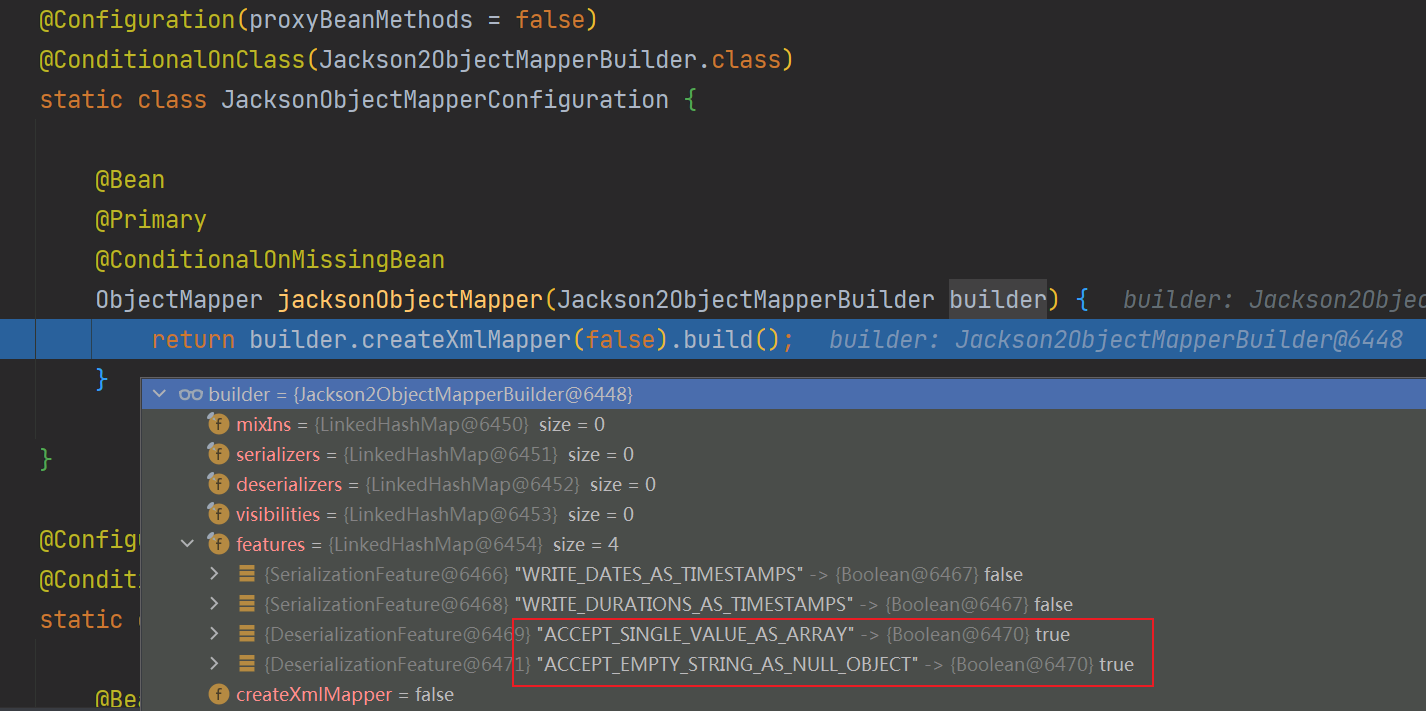Click the highlighted builder parameter
Image resolution: width=1426 pixels, height=711 pixels.
998,300
